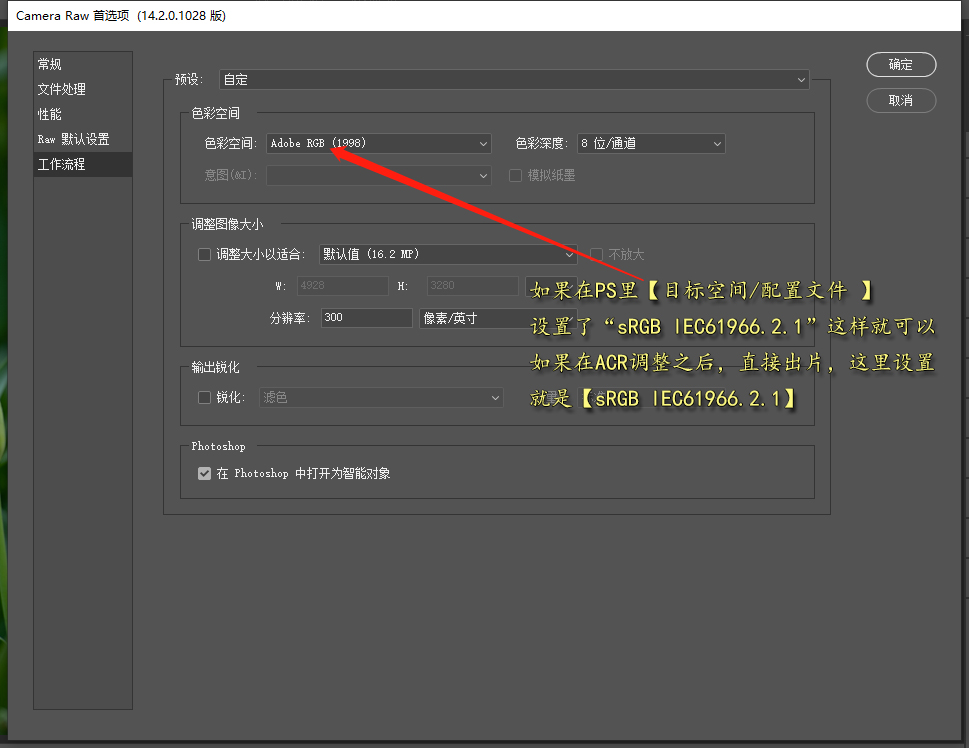Switch to the 文件处理 section
This screenshot has width=969, height=748.
point(62,89)
